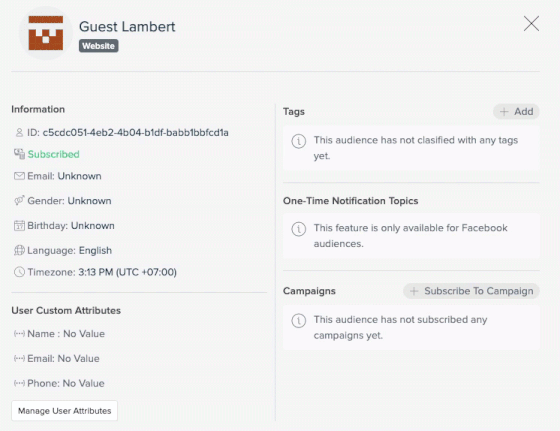This screenshot has height=431, width=560.
Task: Click the Name custom attribute icon
Action: click(x=19, y=334)
